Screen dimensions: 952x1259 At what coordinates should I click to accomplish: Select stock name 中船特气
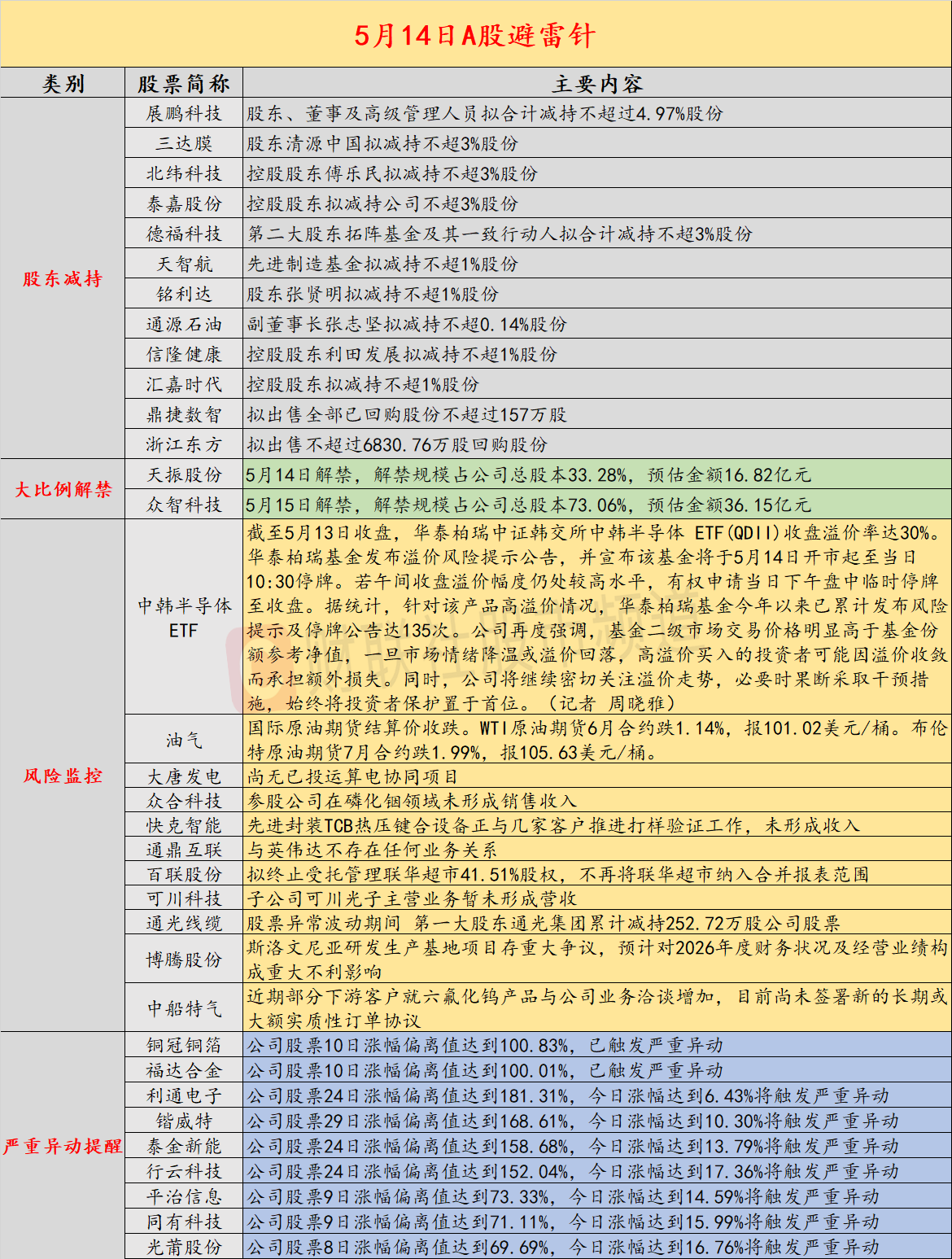184,1008
